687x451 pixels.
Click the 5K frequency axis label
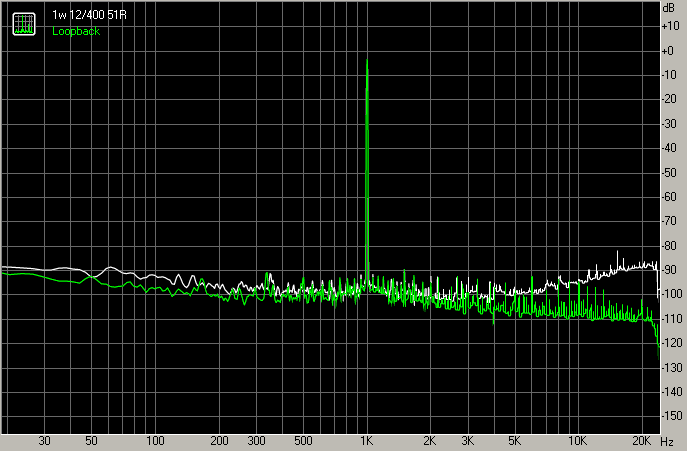tap(514, 441)
